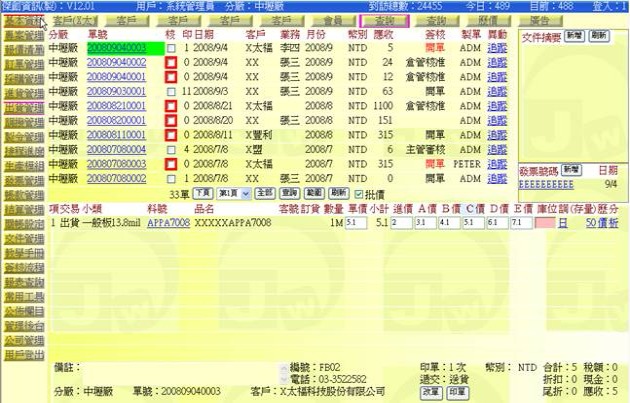Switch to the 客戶(X太) tab
Screen dimensions: 630x403
(74, 20)
